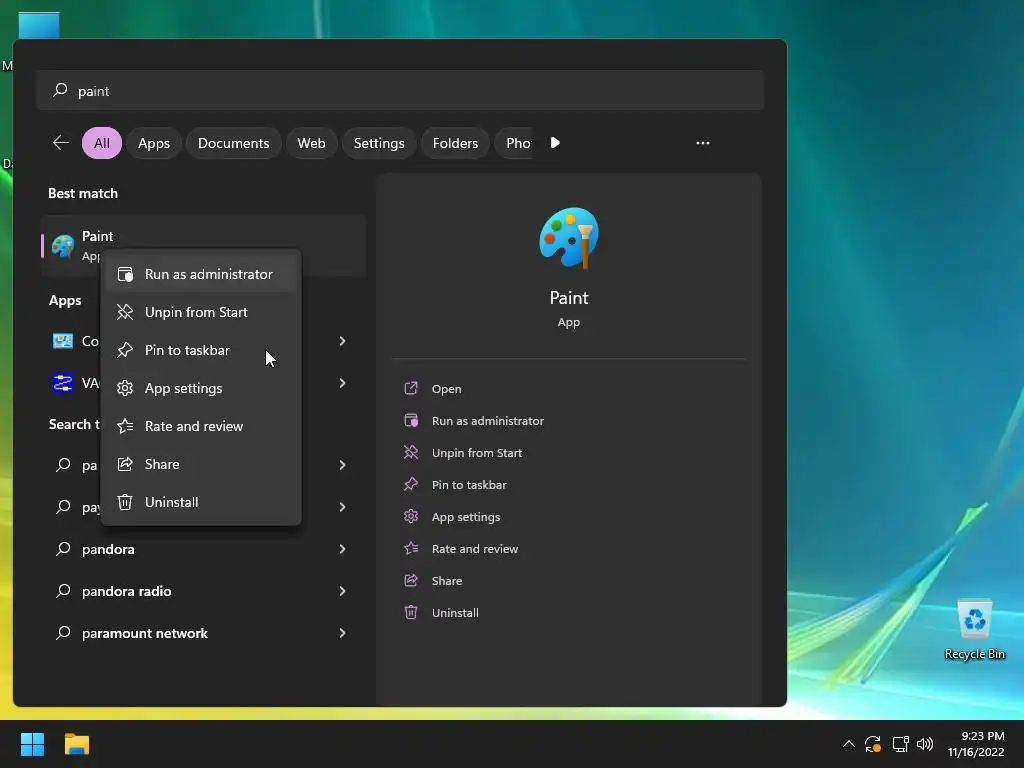Click the Paint palette icon under Best match
The image size is (1024, 768).
point(63,246)
